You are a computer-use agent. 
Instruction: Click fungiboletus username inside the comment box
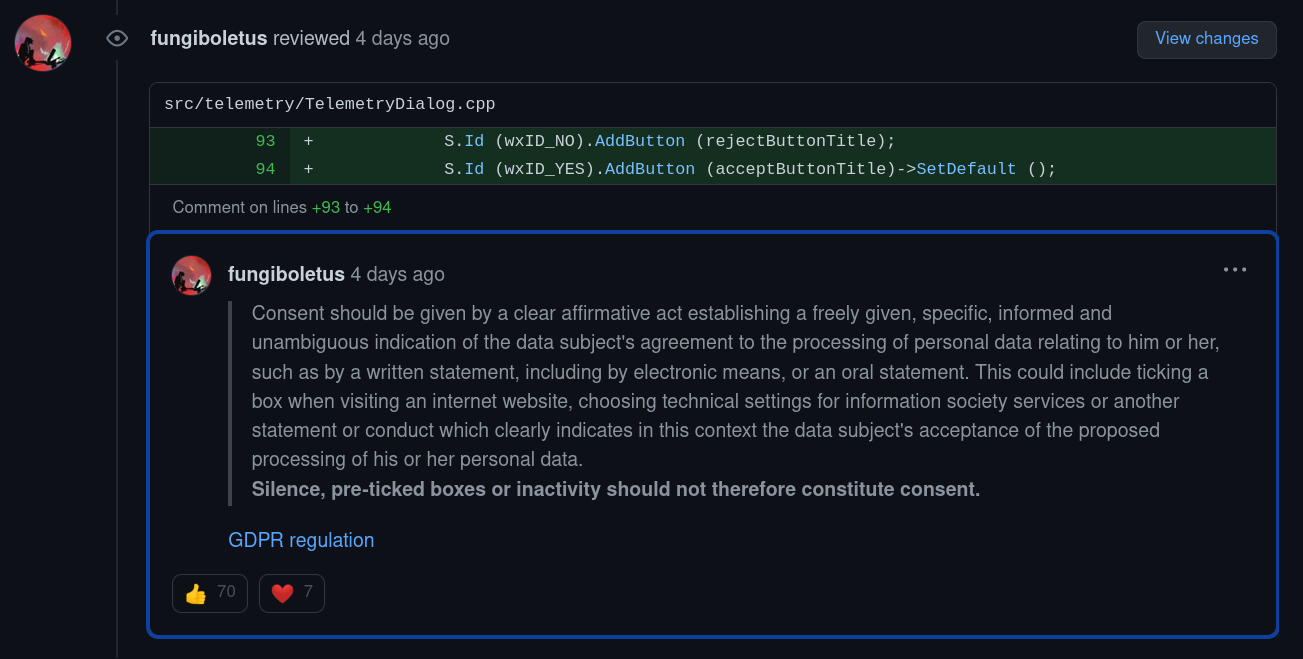tap(286, 274)
